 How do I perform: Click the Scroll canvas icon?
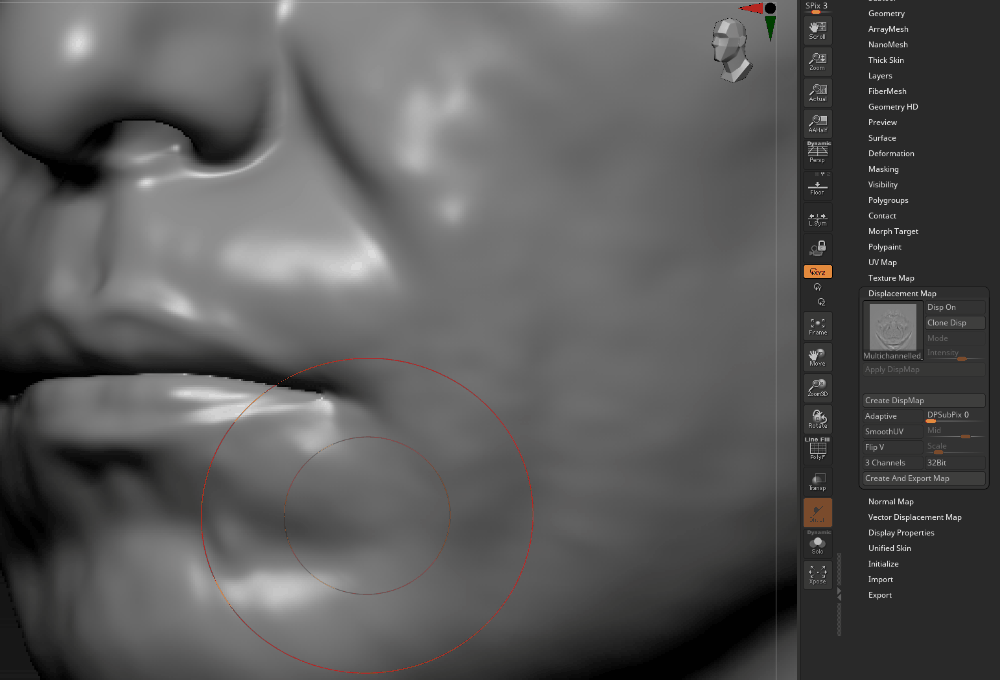[817, 30]
